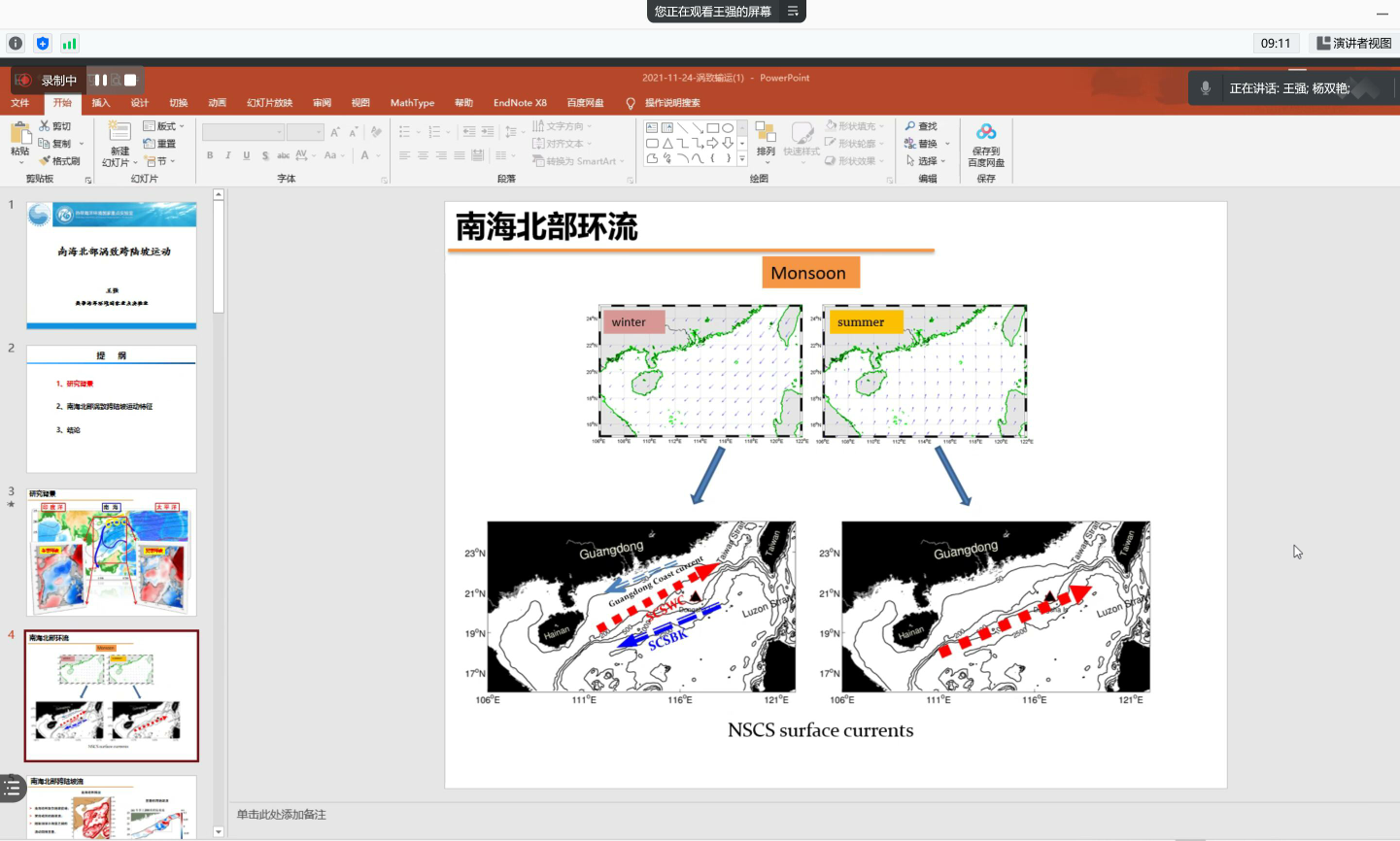Increase font size with the larger A icon
This screenshot has height=841, width=1400.
coord(335,132)
